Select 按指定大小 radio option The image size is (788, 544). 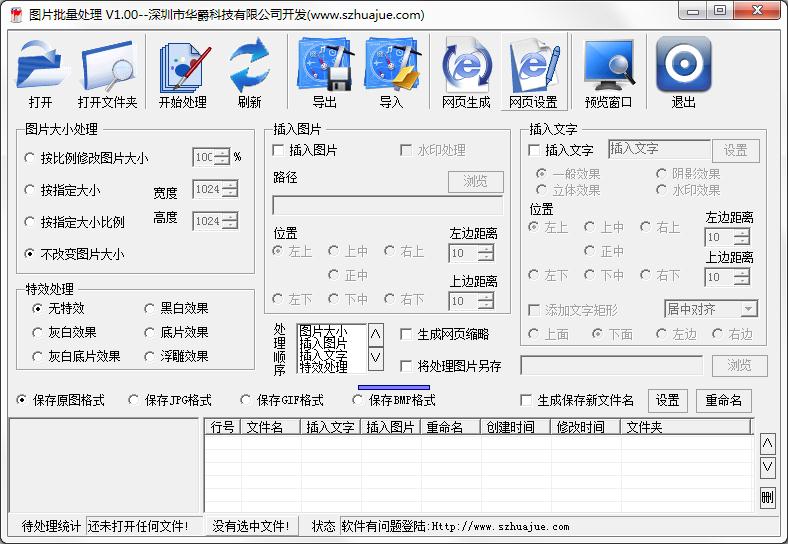[x=62, y=190]
